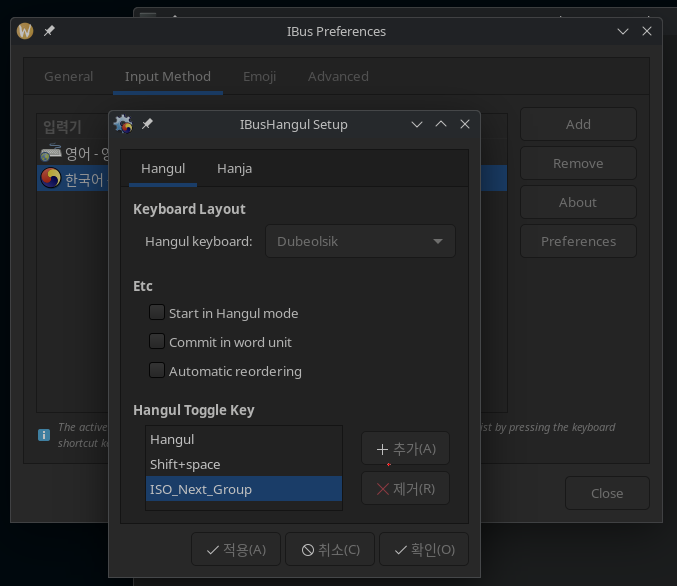
Task: Enable Start in Hangul mode
Action: pyautogui.click(x=157, y=312)
